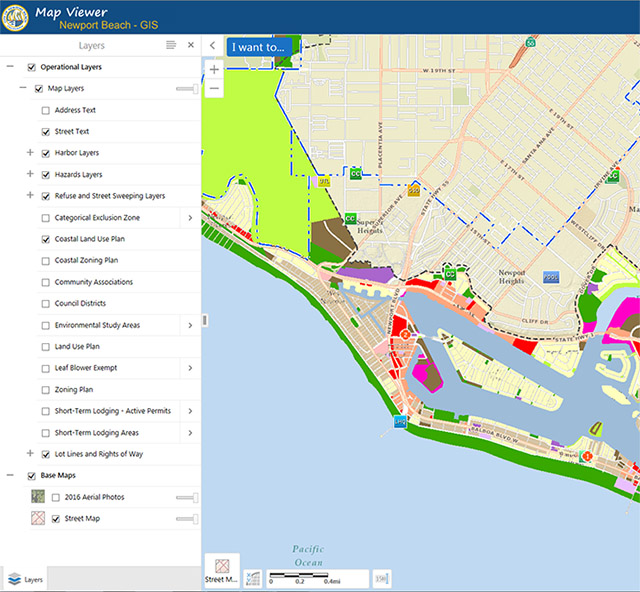The image size is (640, 592).
Task: Expand the Harbor Layers group
Action: click(30, 153)
